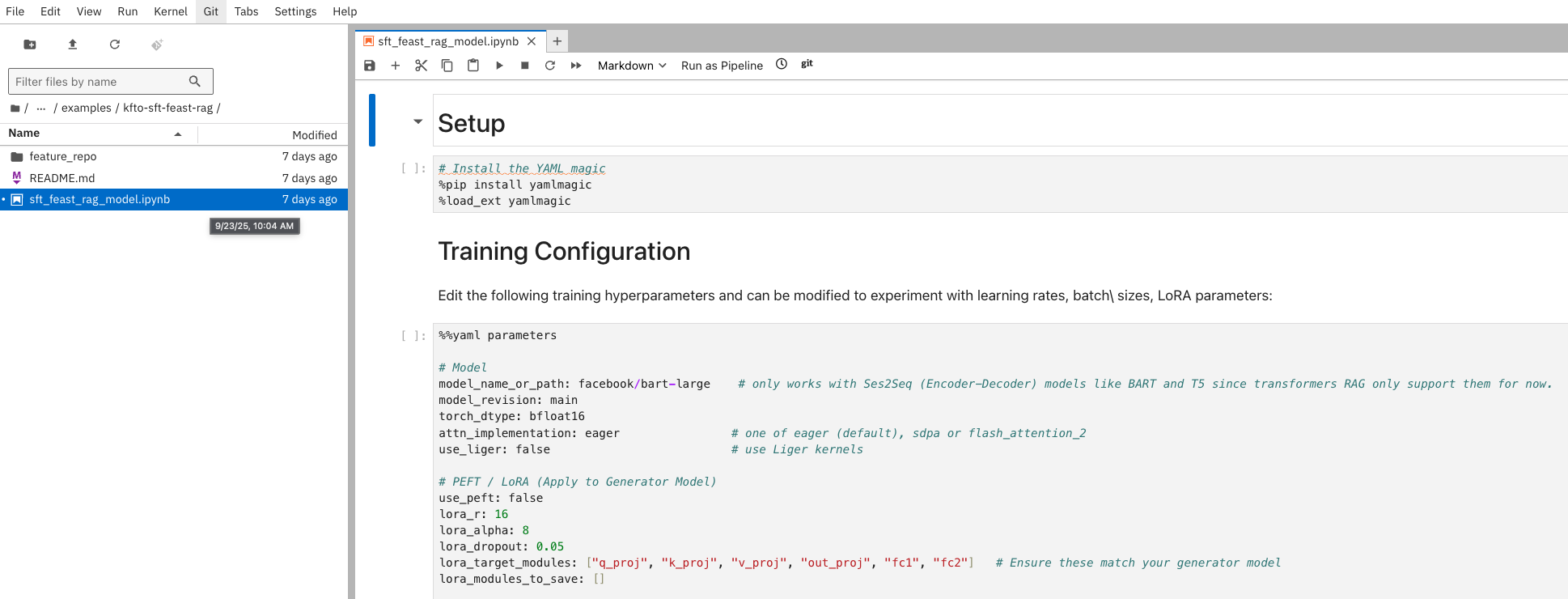Open the cell type Markdown dropdown
This screenshot has height=599, width=1568.
tap(632, 66)
